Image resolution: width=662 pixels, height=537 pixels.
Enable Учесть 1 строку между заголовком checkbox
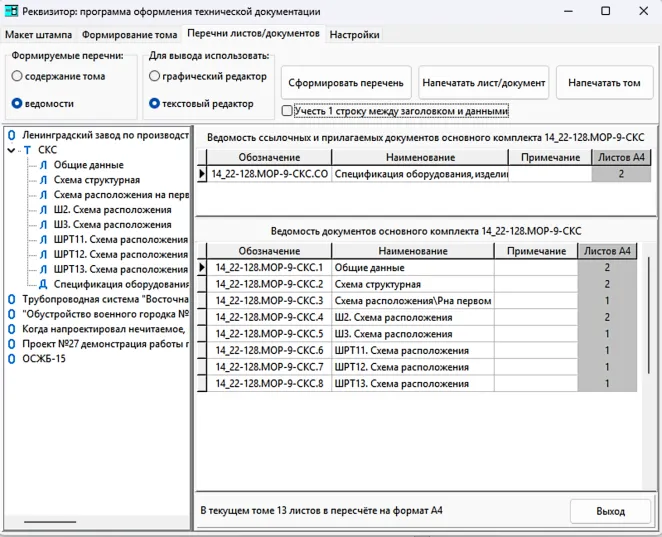click(288, 111)
